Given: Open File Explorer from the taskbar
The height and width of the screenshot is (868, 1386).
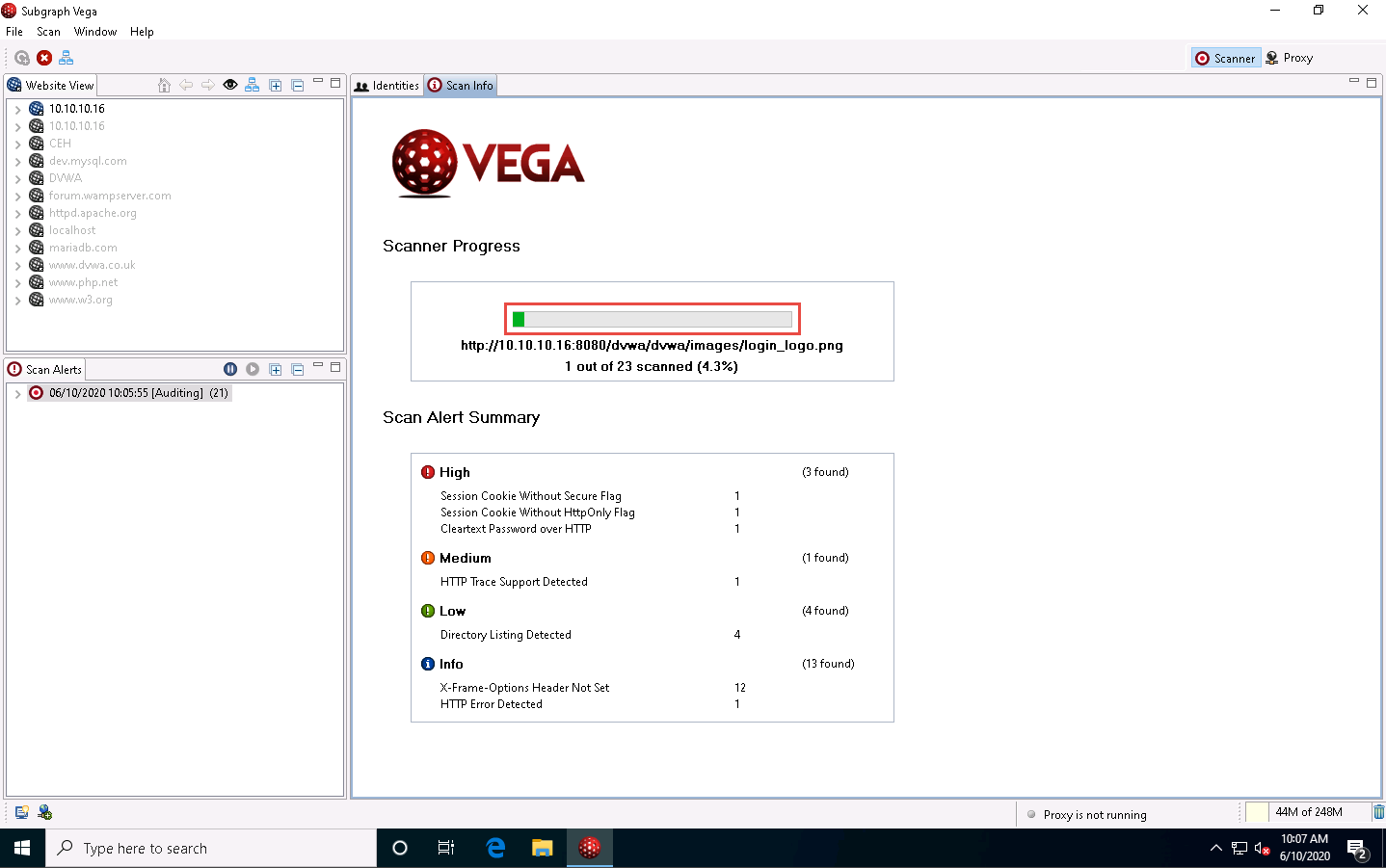Looking at the screenshot, I should (543, 849).
